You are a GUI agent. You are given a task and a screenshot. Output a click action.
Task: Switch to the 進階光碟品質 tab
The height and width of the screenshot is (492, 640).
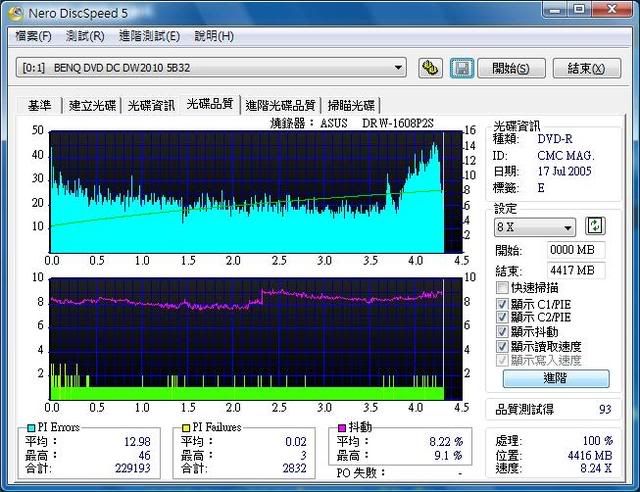tap(280, 106)
